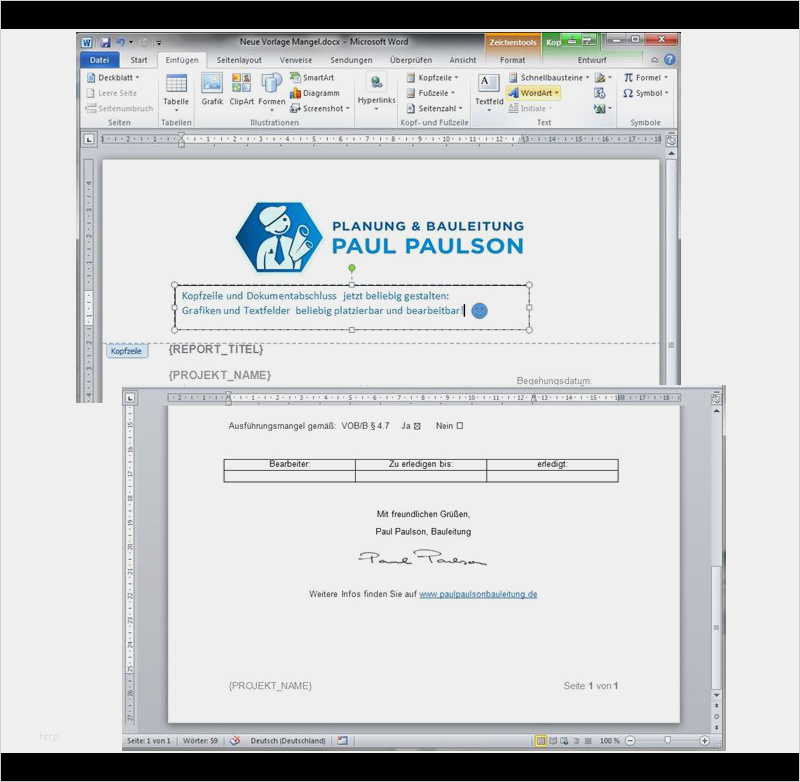Open the Symbol dropdown
Screen dimensions: 800x782
[x=645, y=93]
